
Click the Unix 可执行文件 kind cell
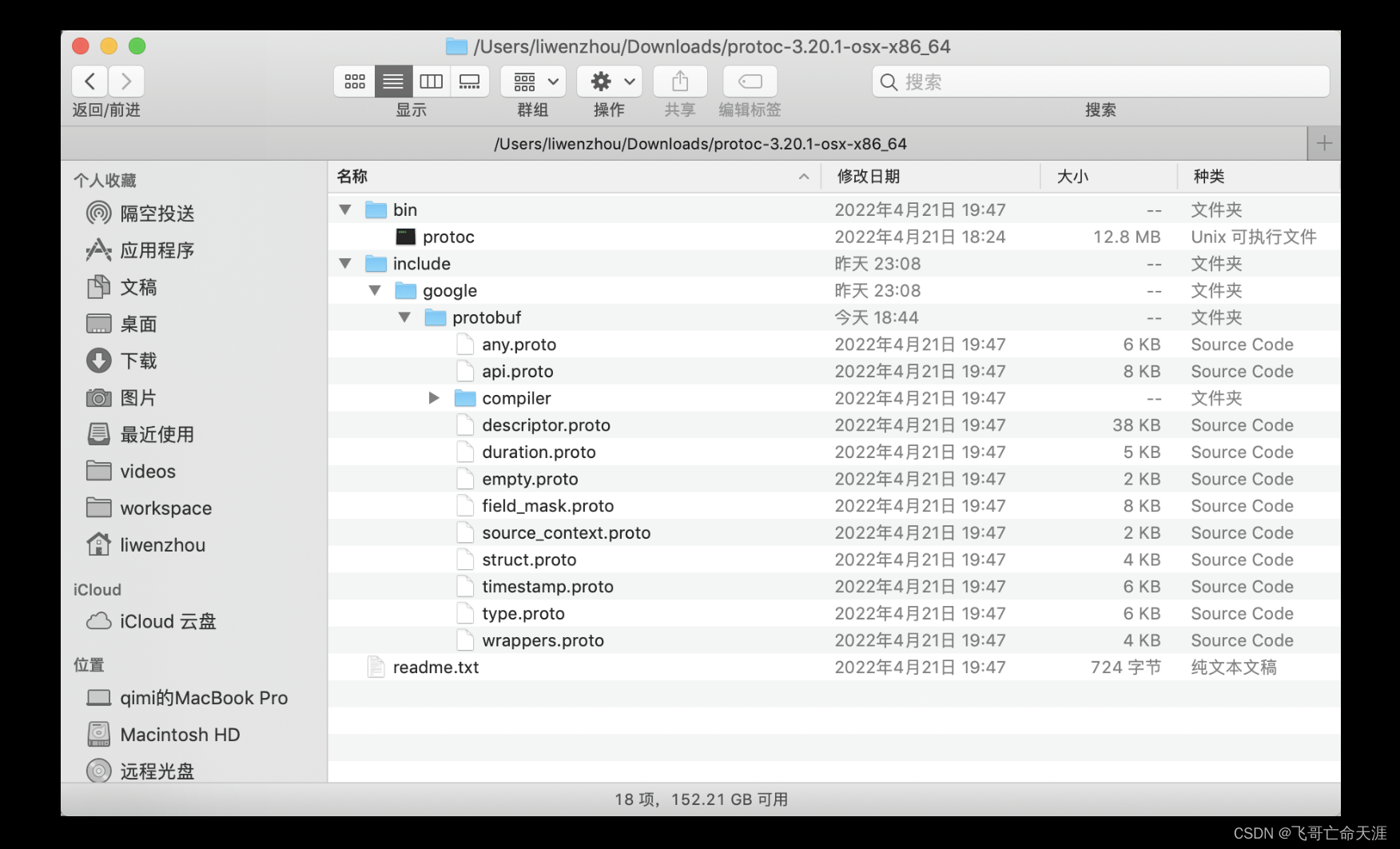[1254, 237]
